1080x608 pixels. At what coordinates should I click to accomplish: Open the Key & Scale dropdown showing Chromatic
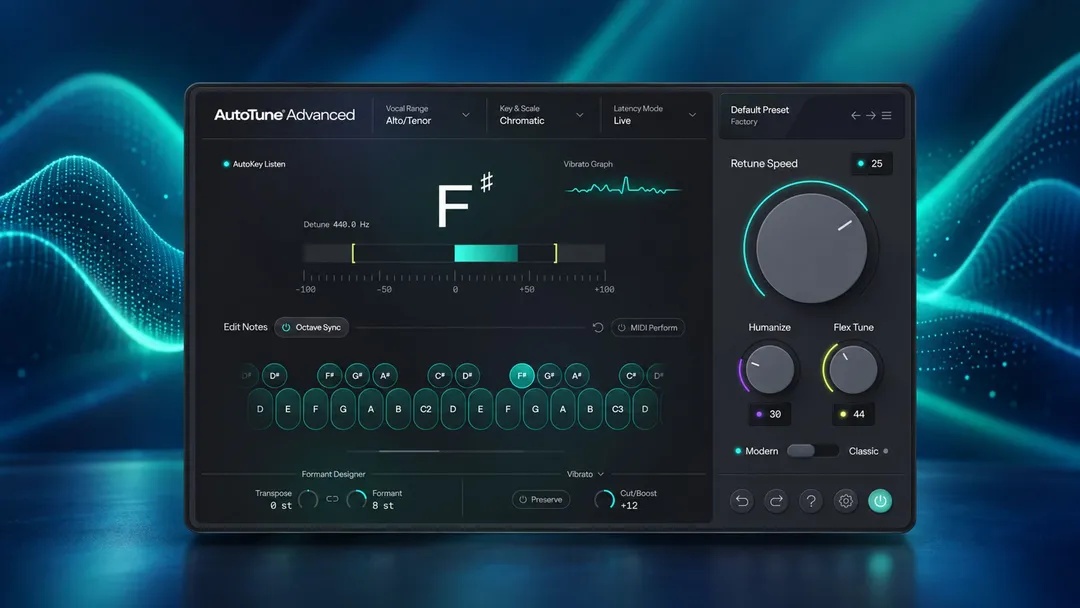(541, 115)
